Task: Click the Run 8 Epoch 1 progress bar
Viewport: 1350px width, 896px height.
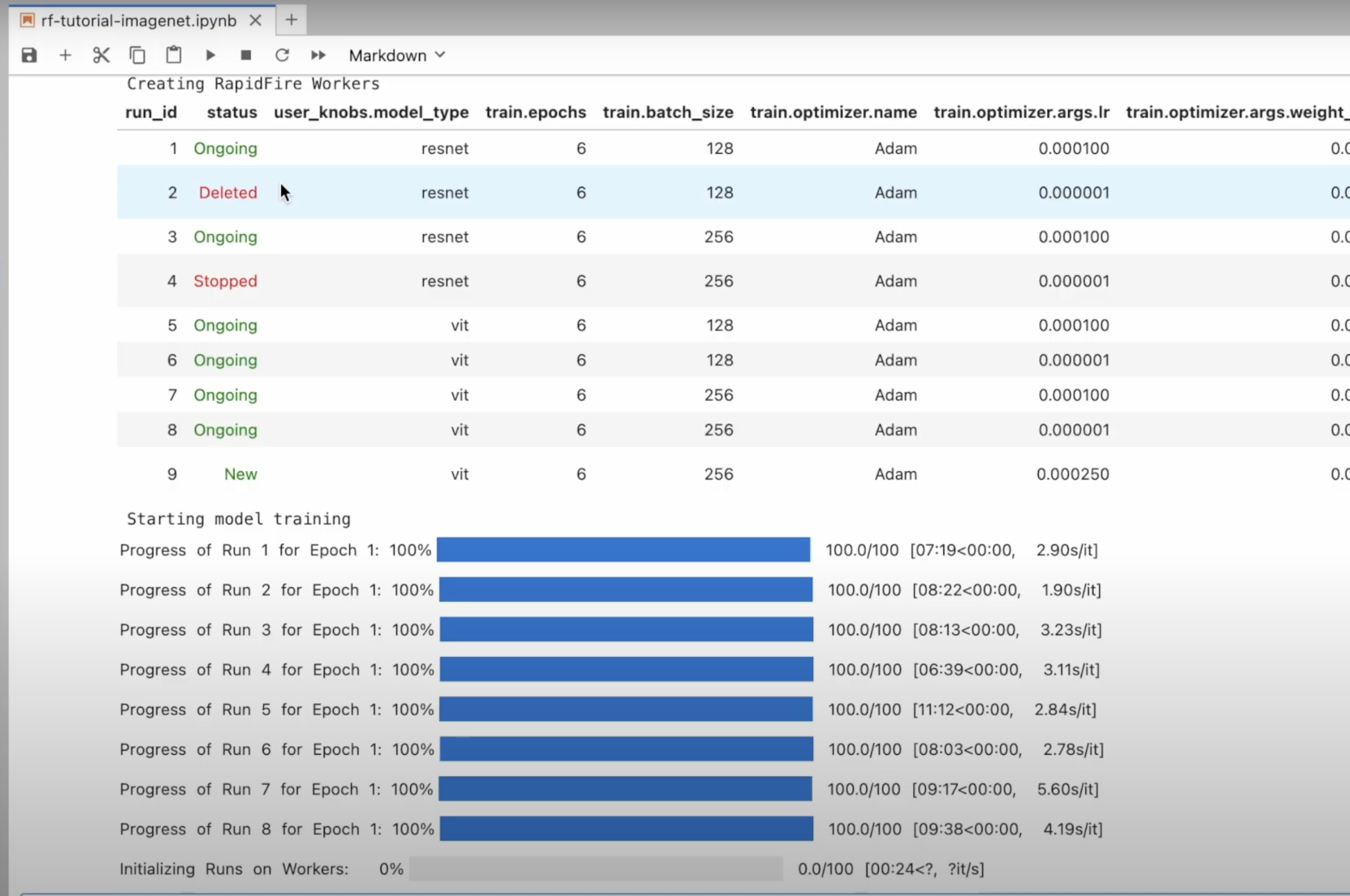Action: pos(626,829)
